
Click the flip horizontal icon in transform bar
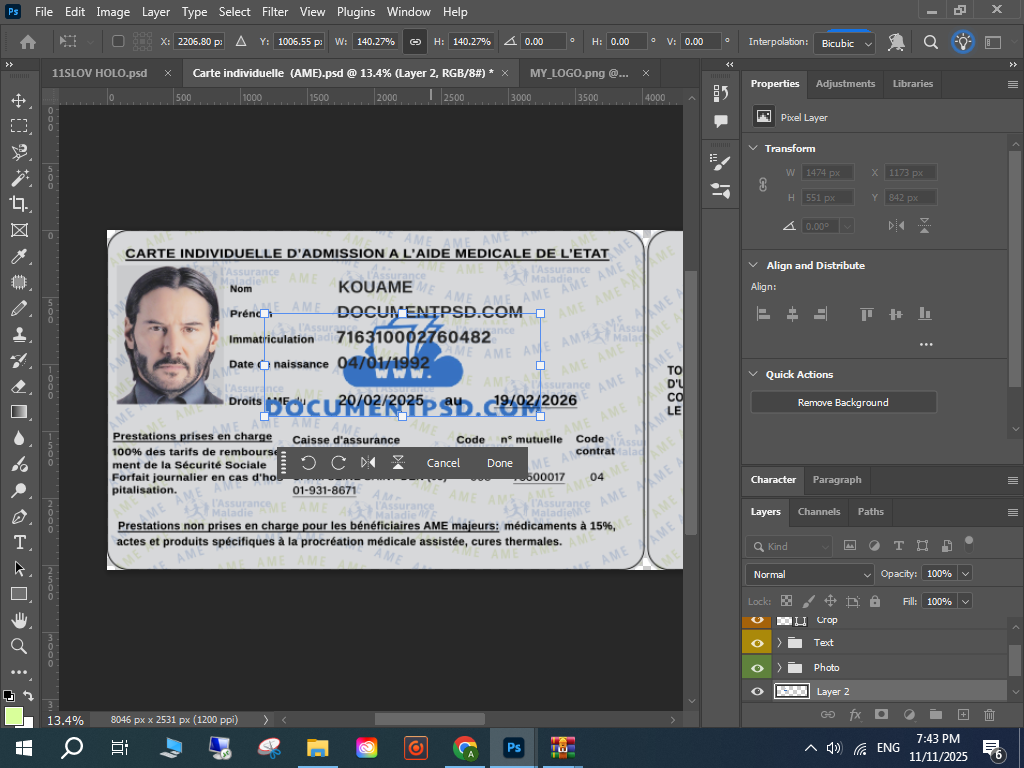(x=368, y=463)
